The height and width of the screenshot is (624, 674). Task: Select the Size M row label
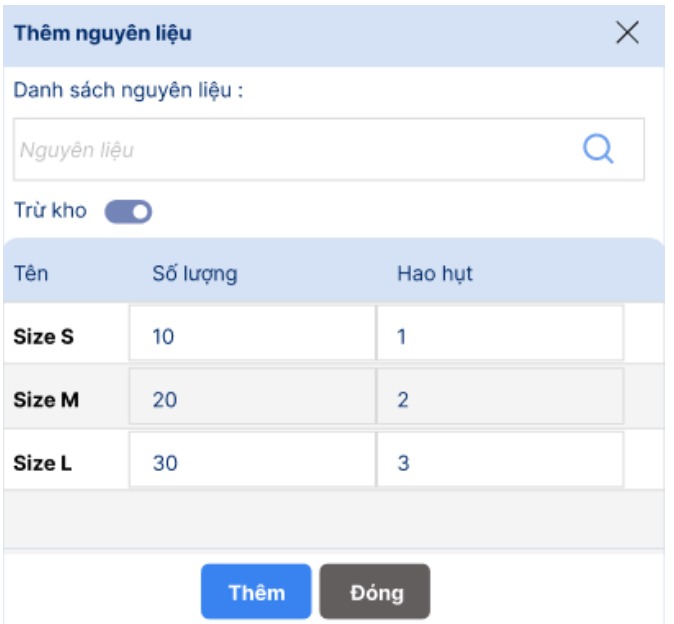point(46,400)
